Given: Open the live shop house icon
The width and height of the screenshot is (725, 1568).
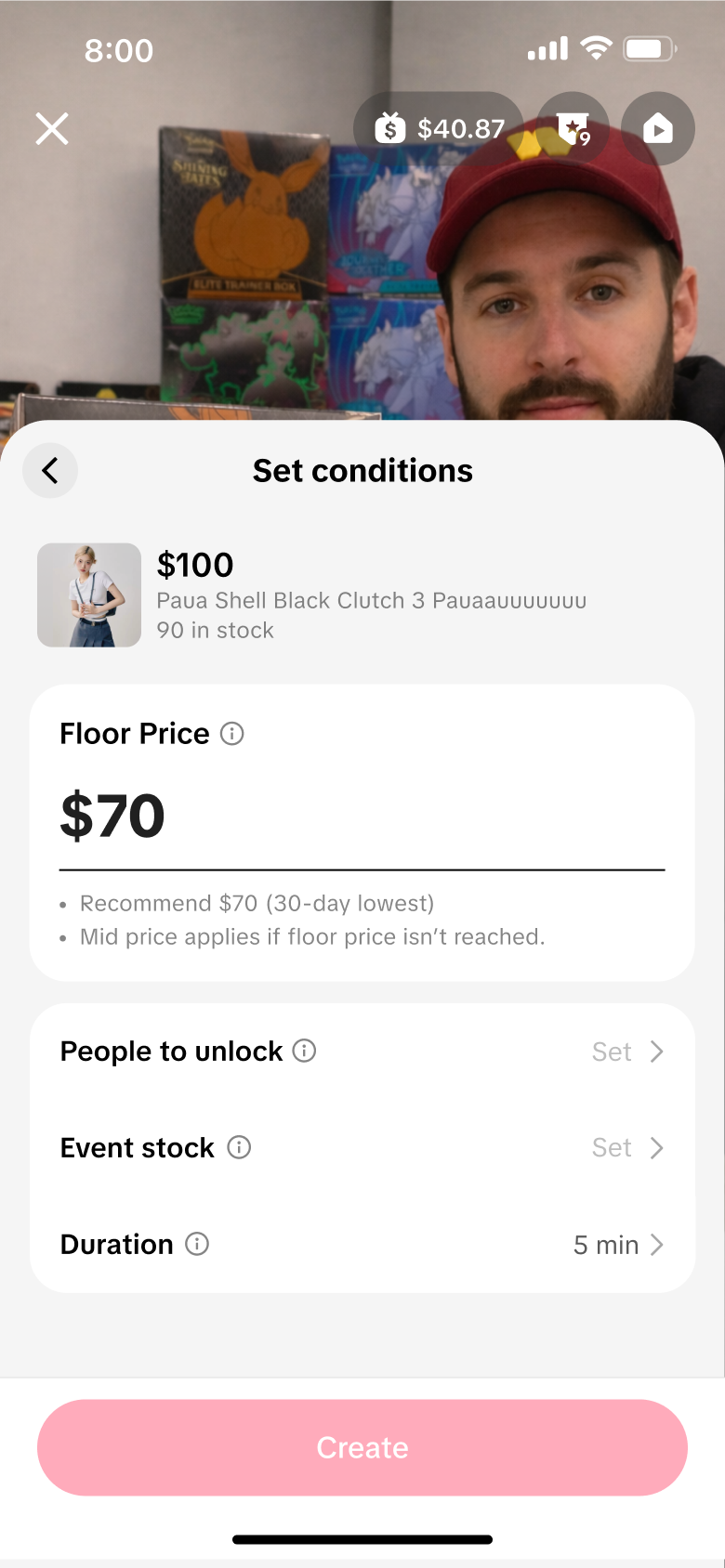Looking at the screenshot, I should 658,128.
